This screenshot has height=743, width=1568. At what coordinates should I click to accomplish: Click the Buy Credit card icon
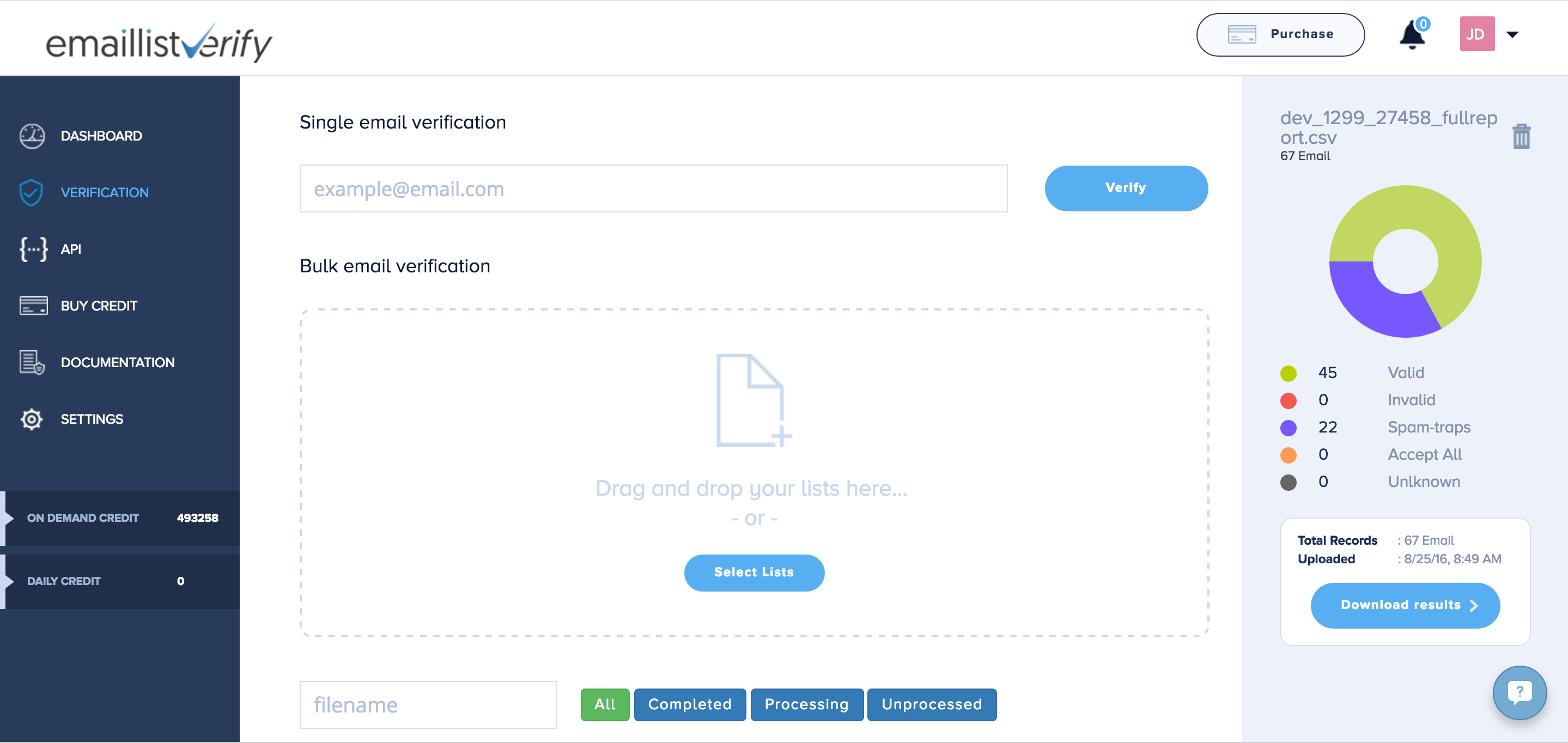33,306
